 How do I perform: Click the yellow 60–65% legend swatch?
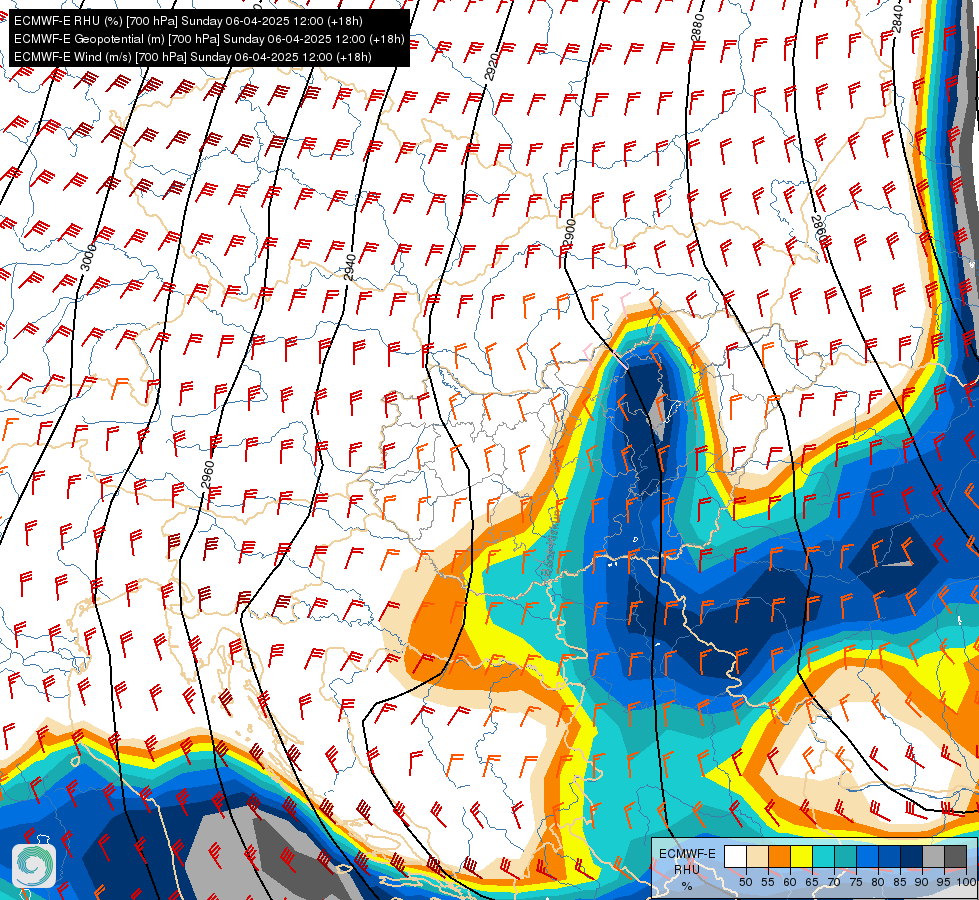pos(801,857)
